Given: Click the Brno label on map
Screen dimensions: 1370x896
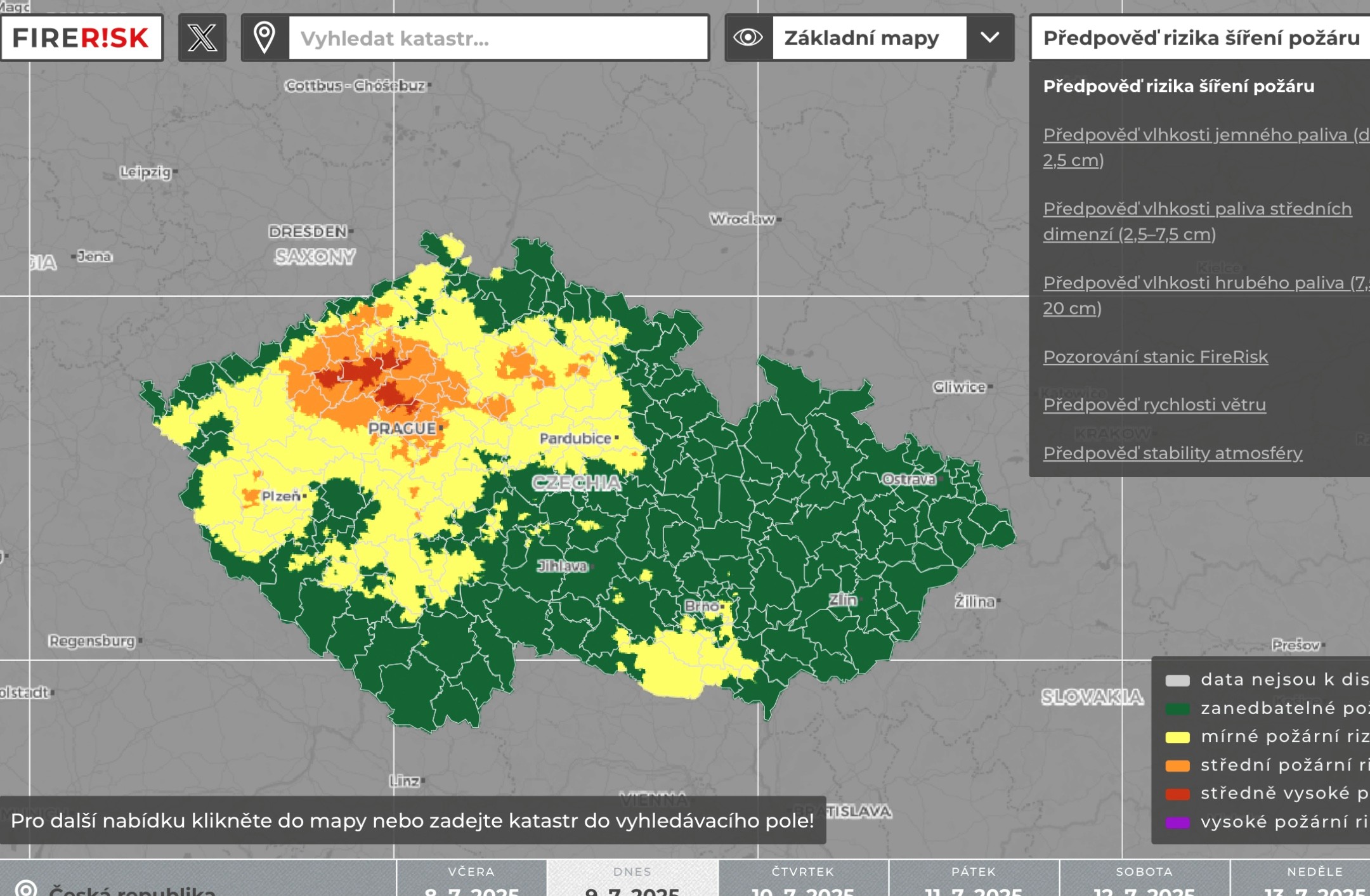Looking at the screenshot, I should [x=701, y=606].
